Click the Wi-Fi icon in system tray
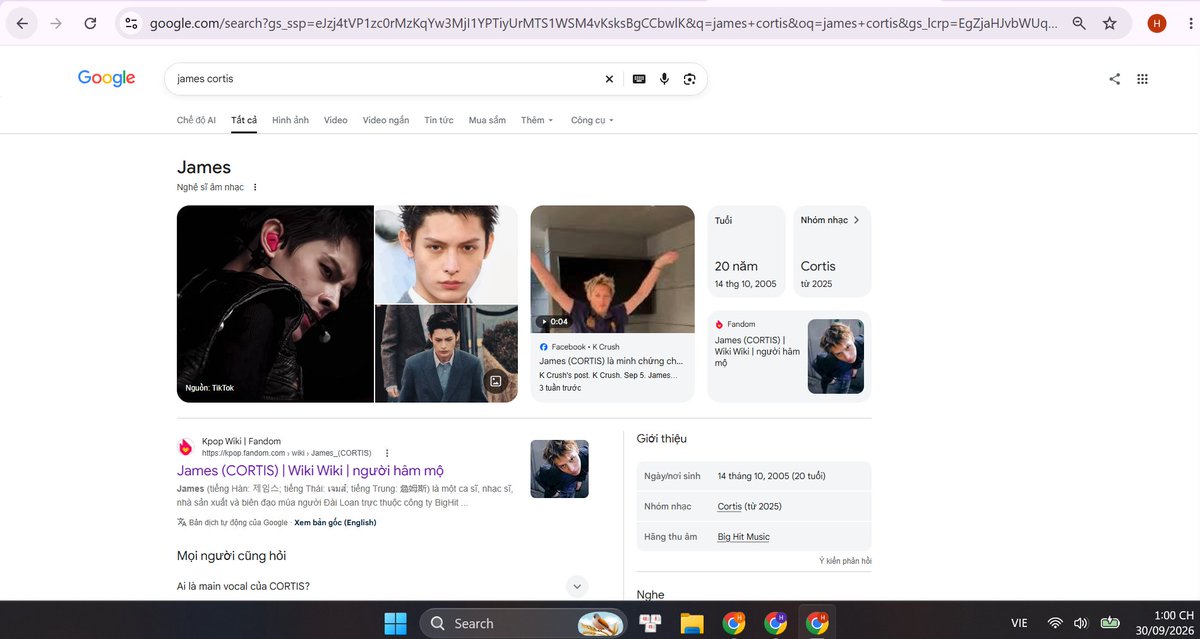Image resolution: width=1200 pixels, height=639 pixels. (1054, 623)
